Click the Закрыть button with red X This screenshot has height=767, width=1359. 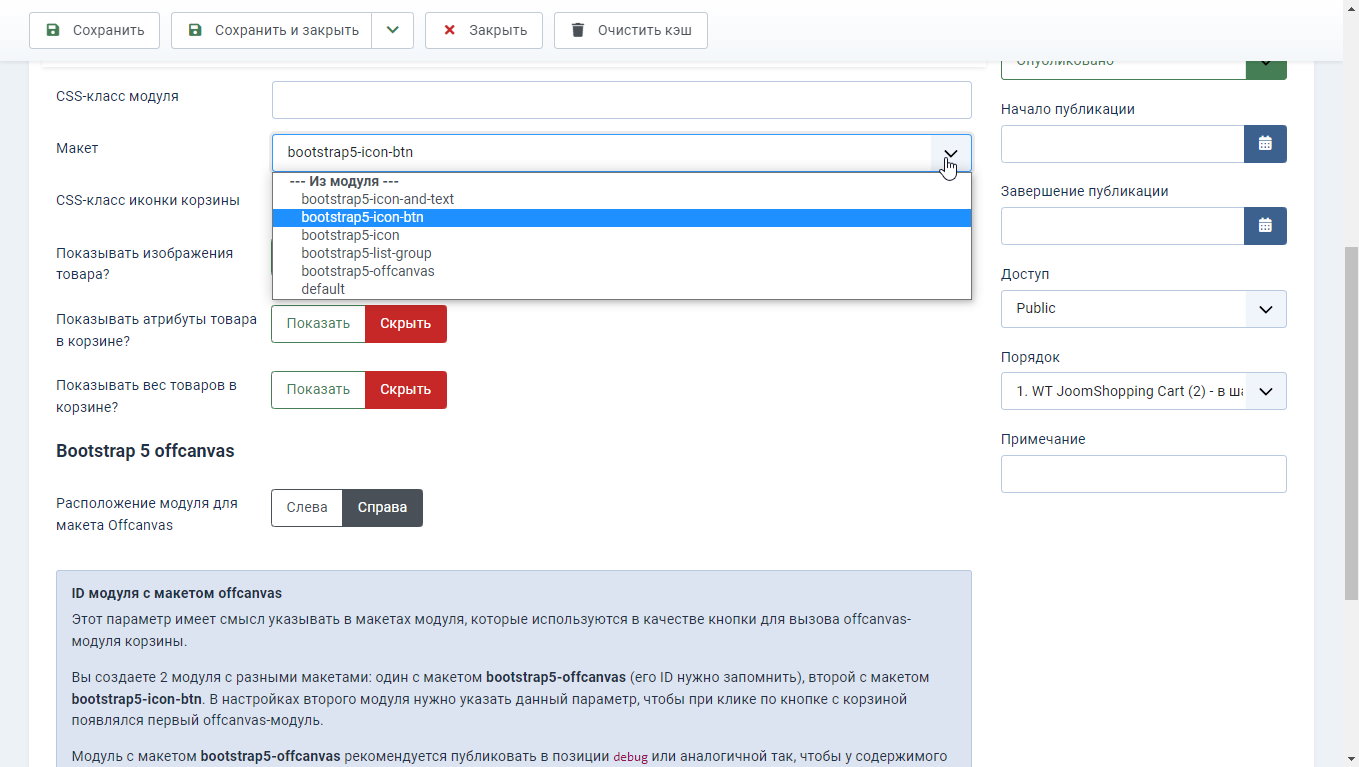(x=484, y=30)
